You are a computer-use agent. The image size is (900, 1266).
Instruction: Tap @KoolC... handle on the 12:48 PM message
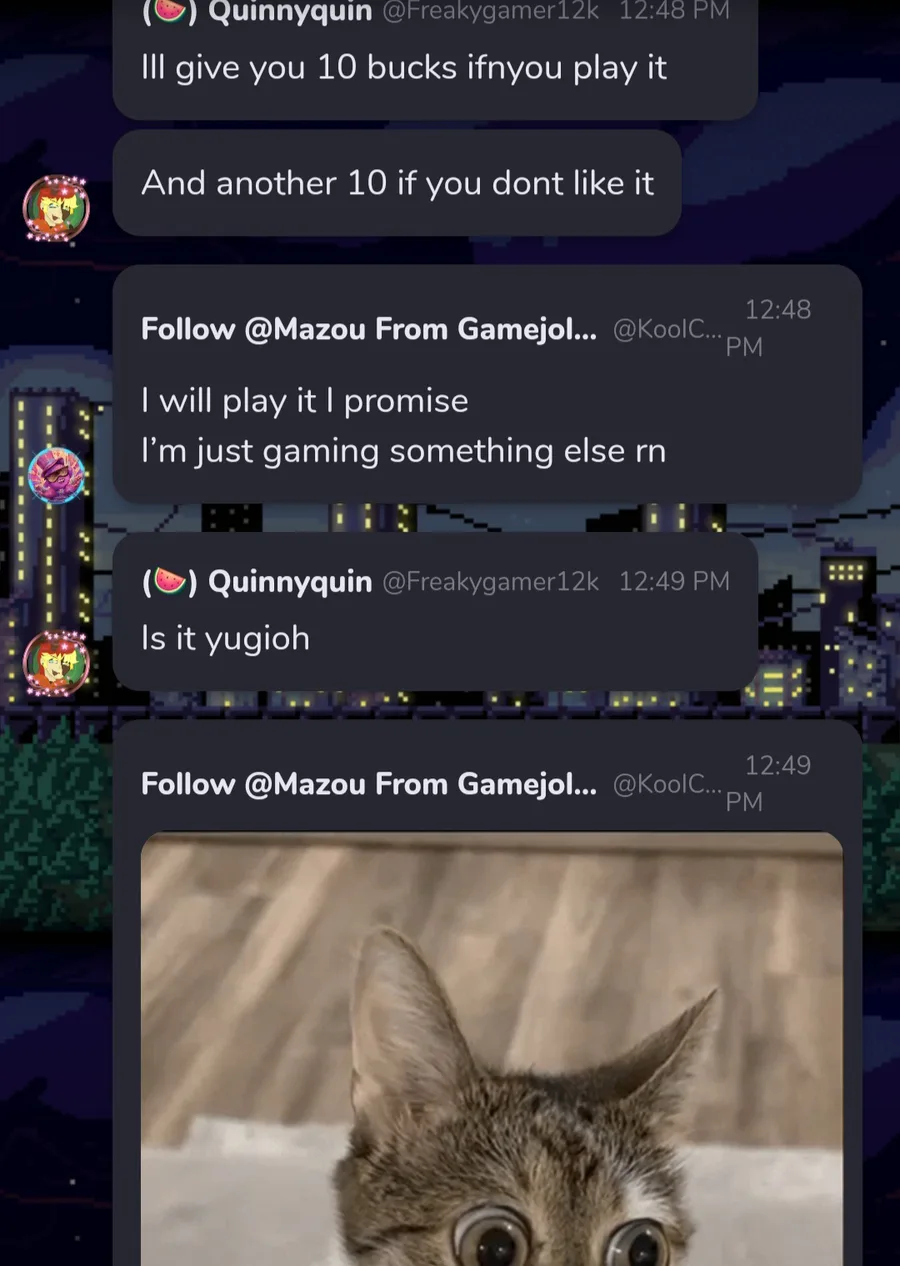[x=666, y=329]
